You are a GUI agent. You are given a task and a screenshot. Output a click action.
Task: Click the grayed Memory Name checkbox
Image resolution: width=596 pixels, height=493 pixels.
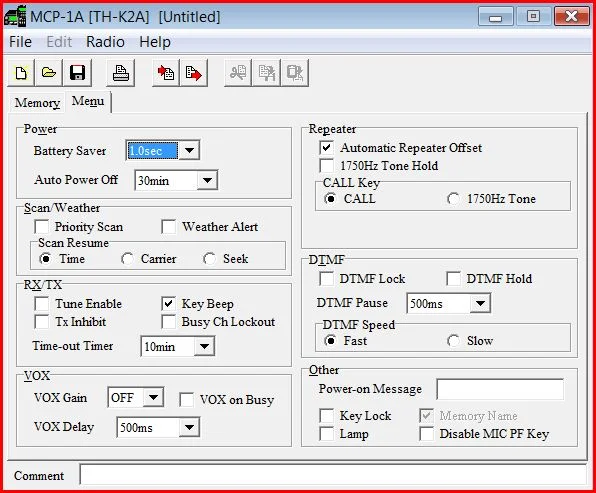426,416
